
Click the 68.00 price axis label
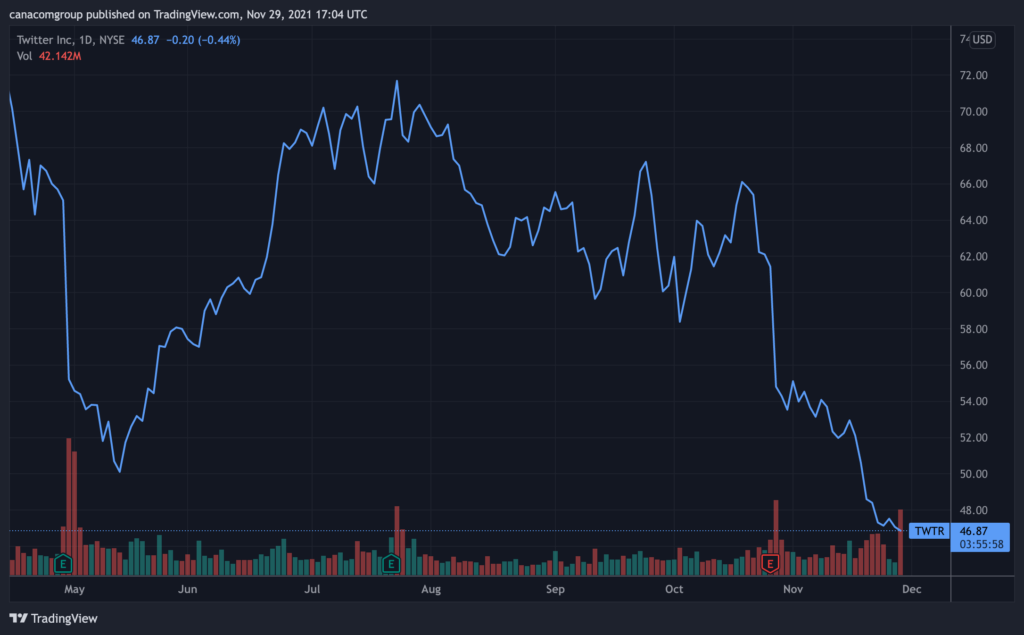coord(974,148)
